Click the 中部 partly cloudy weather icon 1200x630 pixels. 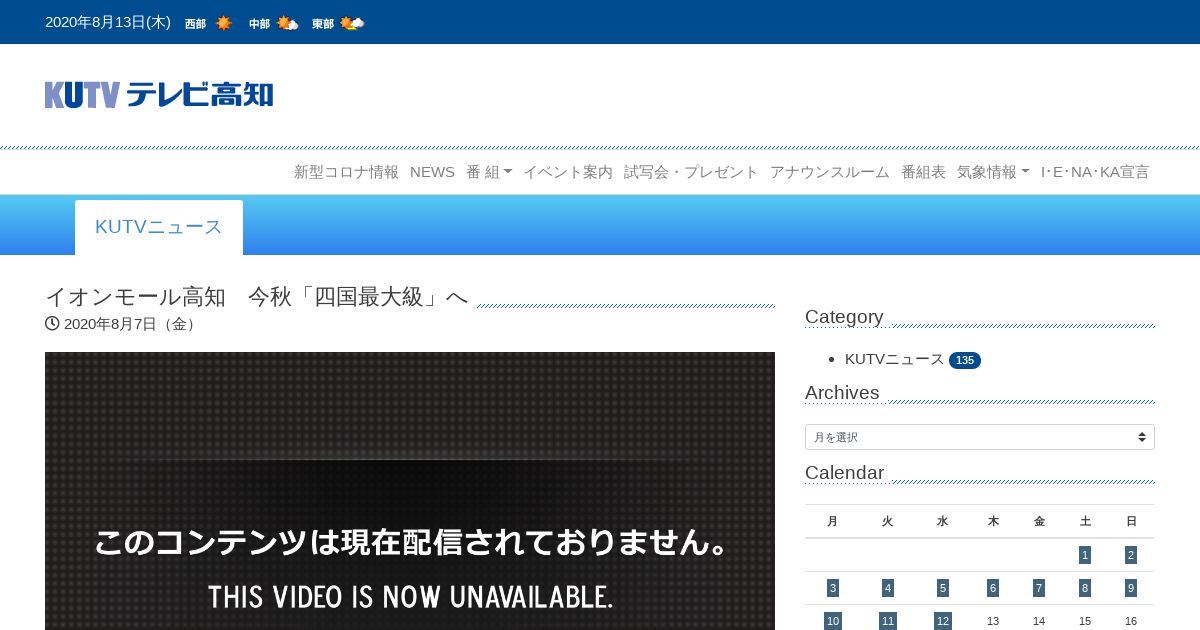[288, 23]
